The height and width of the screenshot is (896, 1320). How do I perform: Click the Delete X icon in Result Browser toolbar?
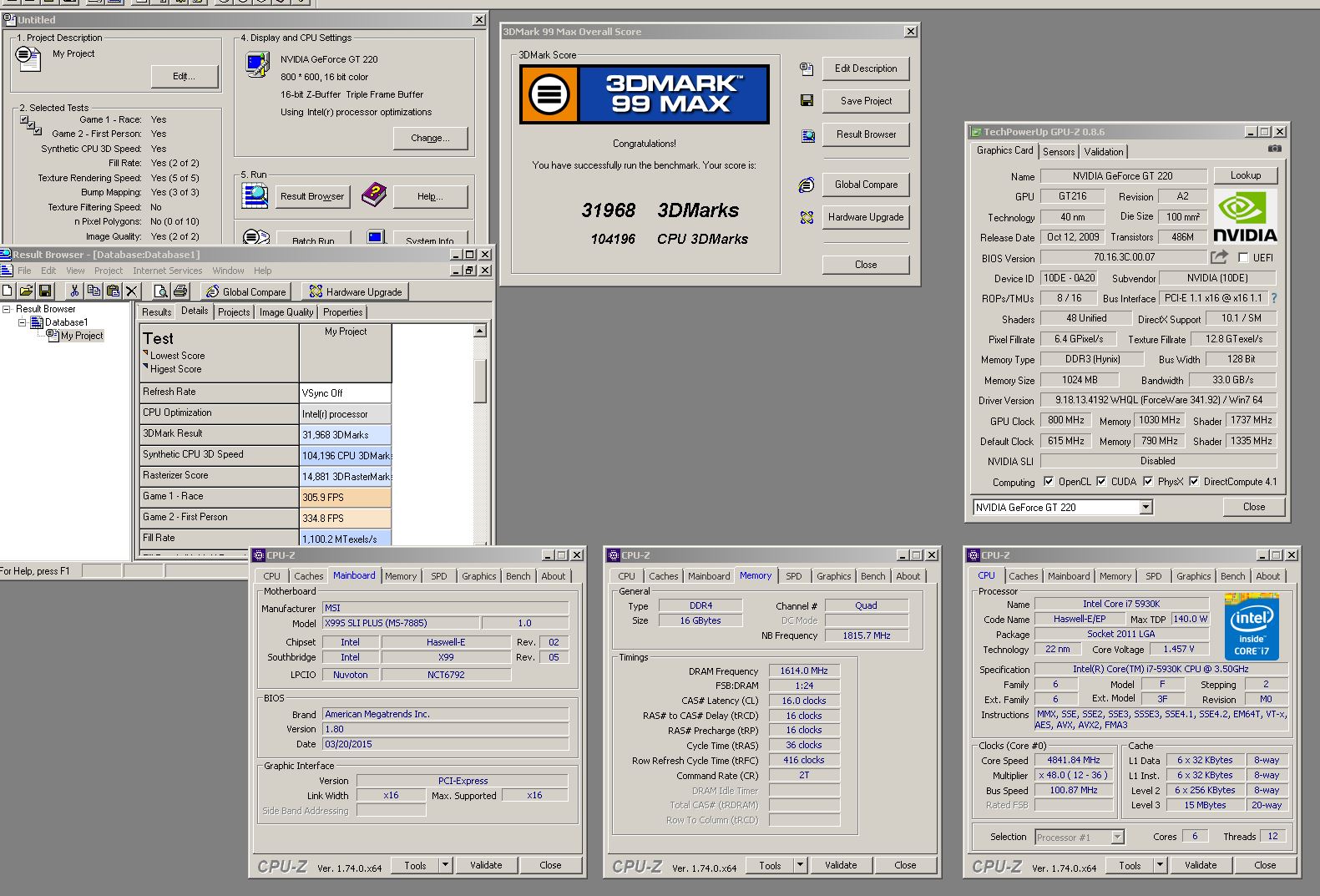point(131,291)
